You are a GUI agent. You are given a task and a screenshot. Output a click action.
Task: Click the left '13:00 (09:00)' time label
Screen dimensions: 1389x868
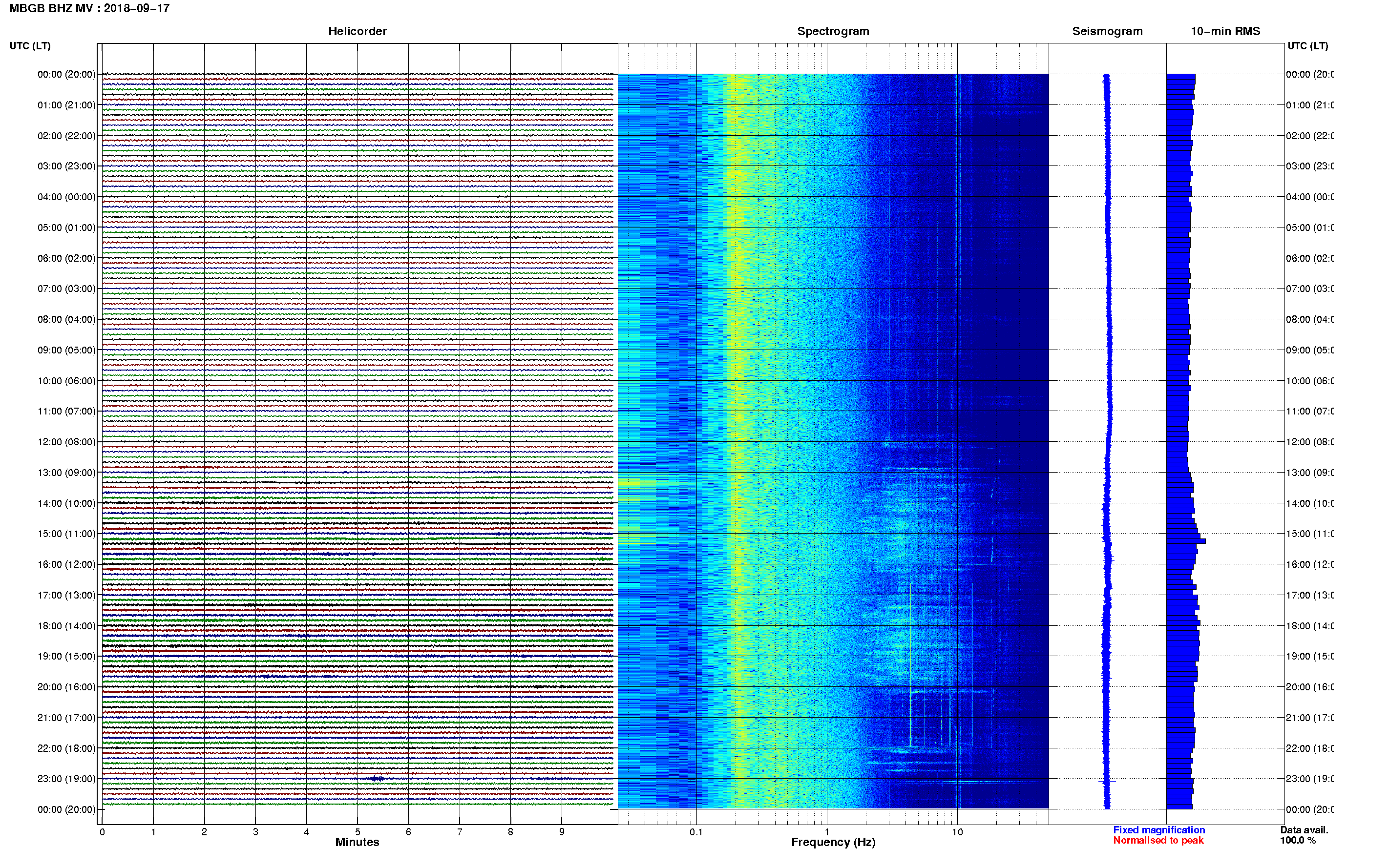pyautogui.click(x=66, y=473)
